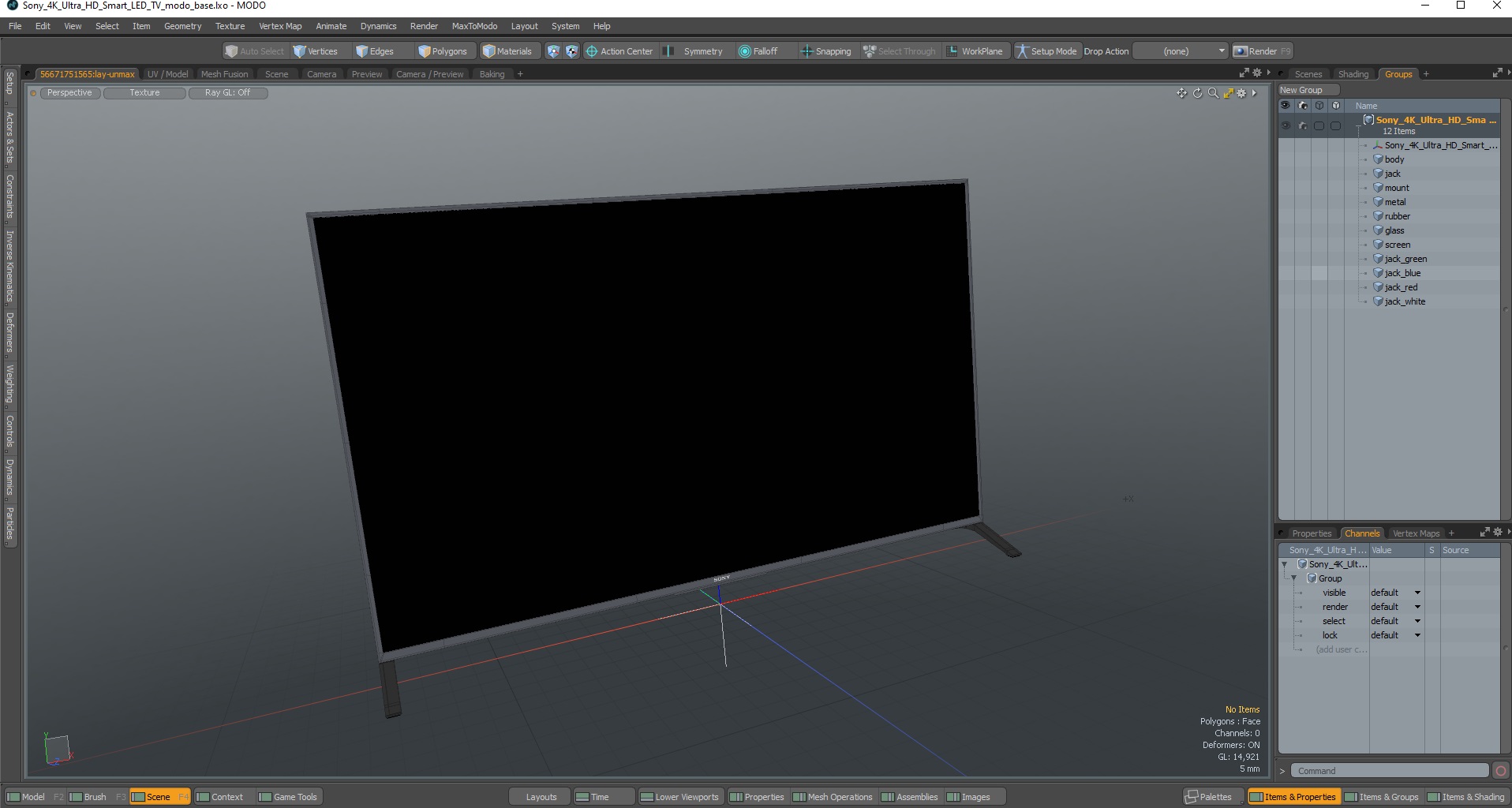The width and height of the screenshot is (1512, 808).
Task: Open WorkPlane options
Action: (x=975, y=51)
